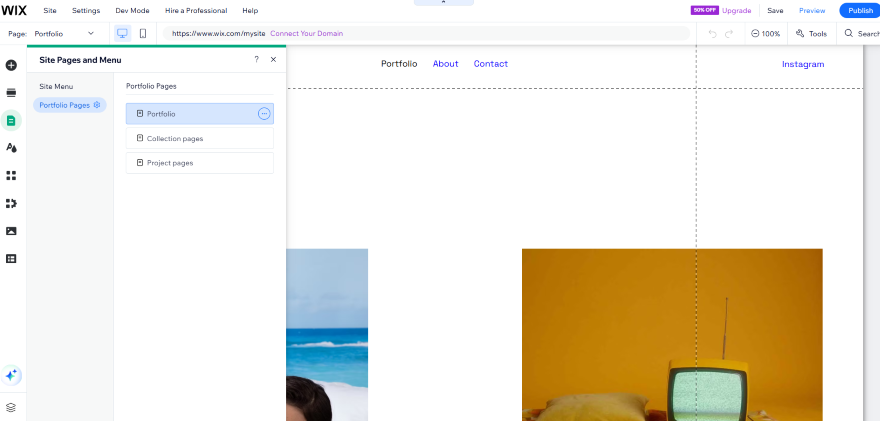Click the Instagram link on canvas

tap(803, 65)
